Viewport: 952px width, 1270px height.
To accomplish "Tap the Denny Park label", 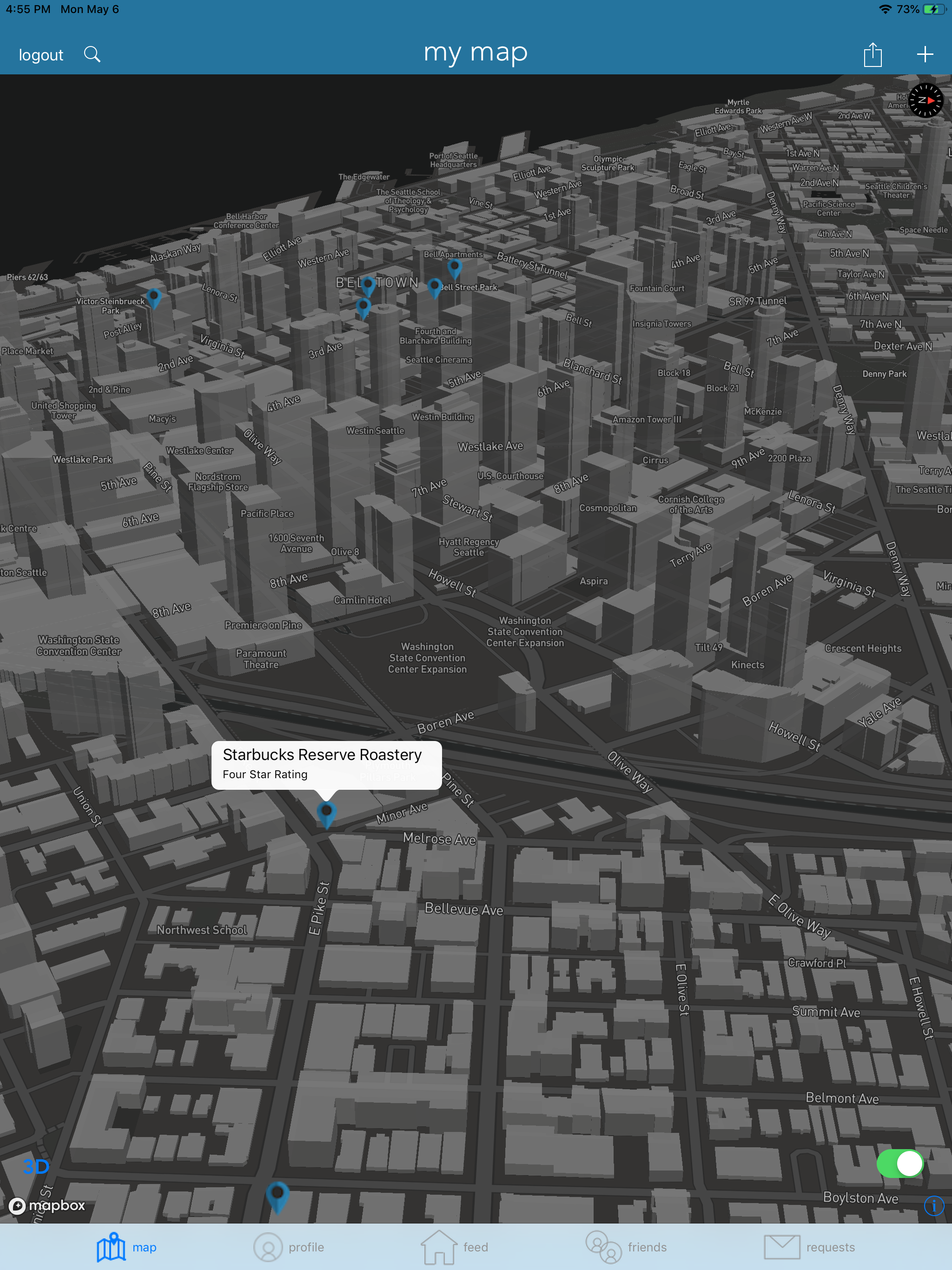I will point(884,374).
